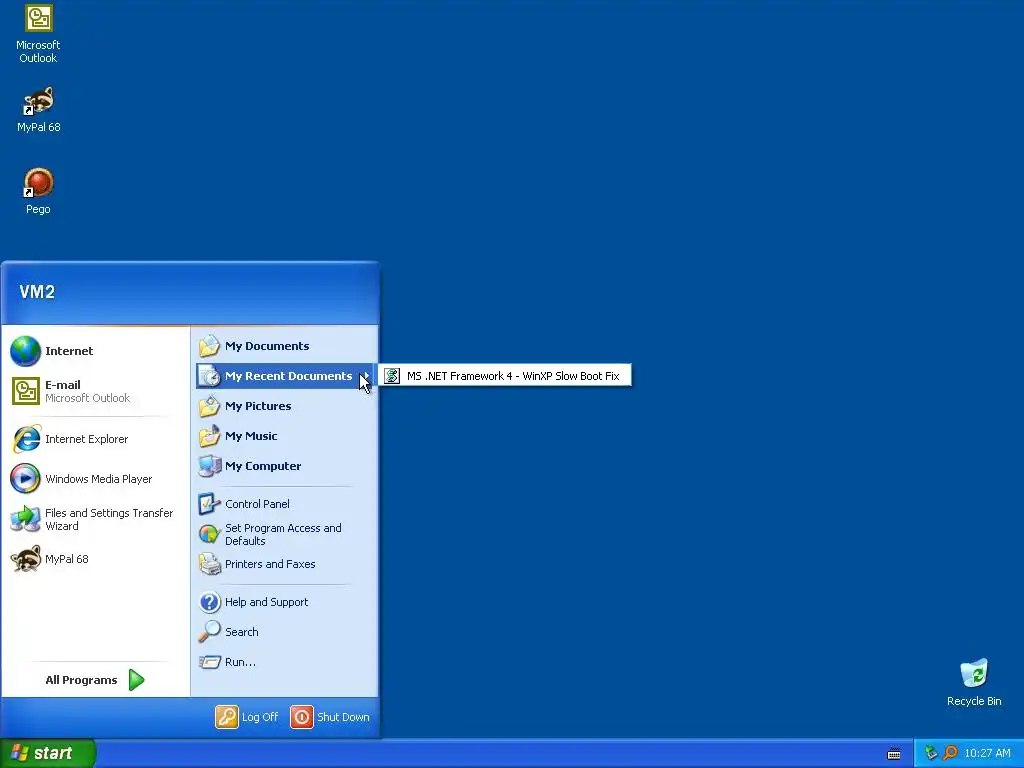Open Microsoft Outlook desktop icon

pos(38,34)
